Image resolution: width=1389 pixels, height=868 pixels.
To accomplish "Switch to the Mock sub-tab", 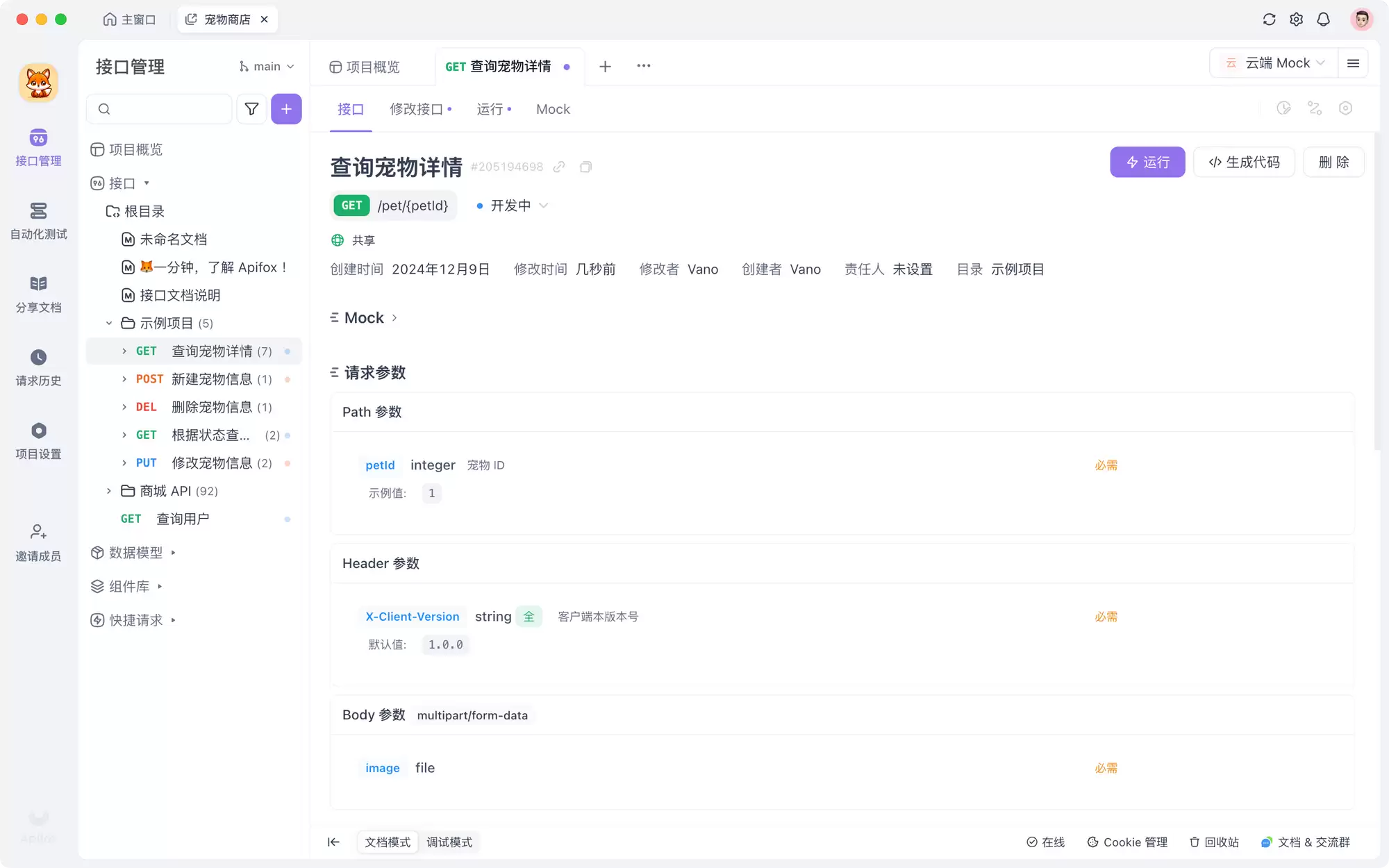I will click(553, 110).
